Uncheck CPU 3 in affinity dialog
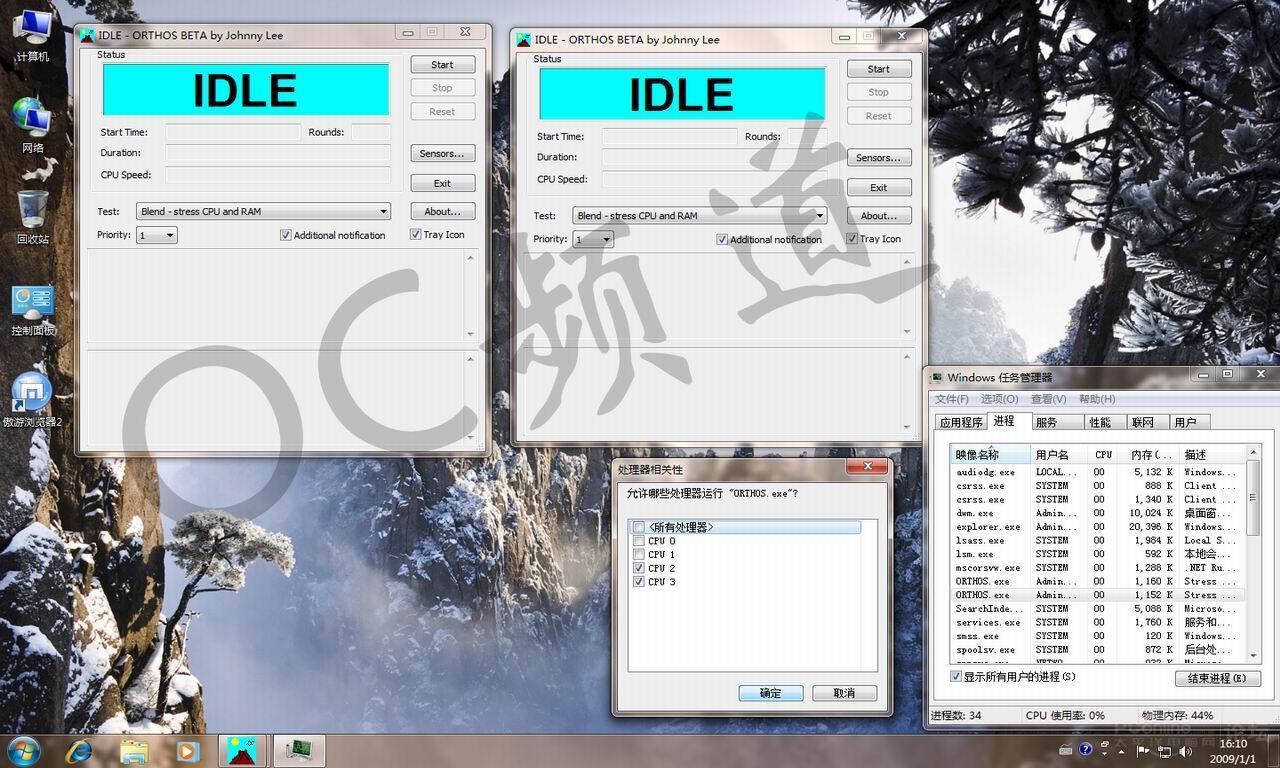 tap(638, 582)
